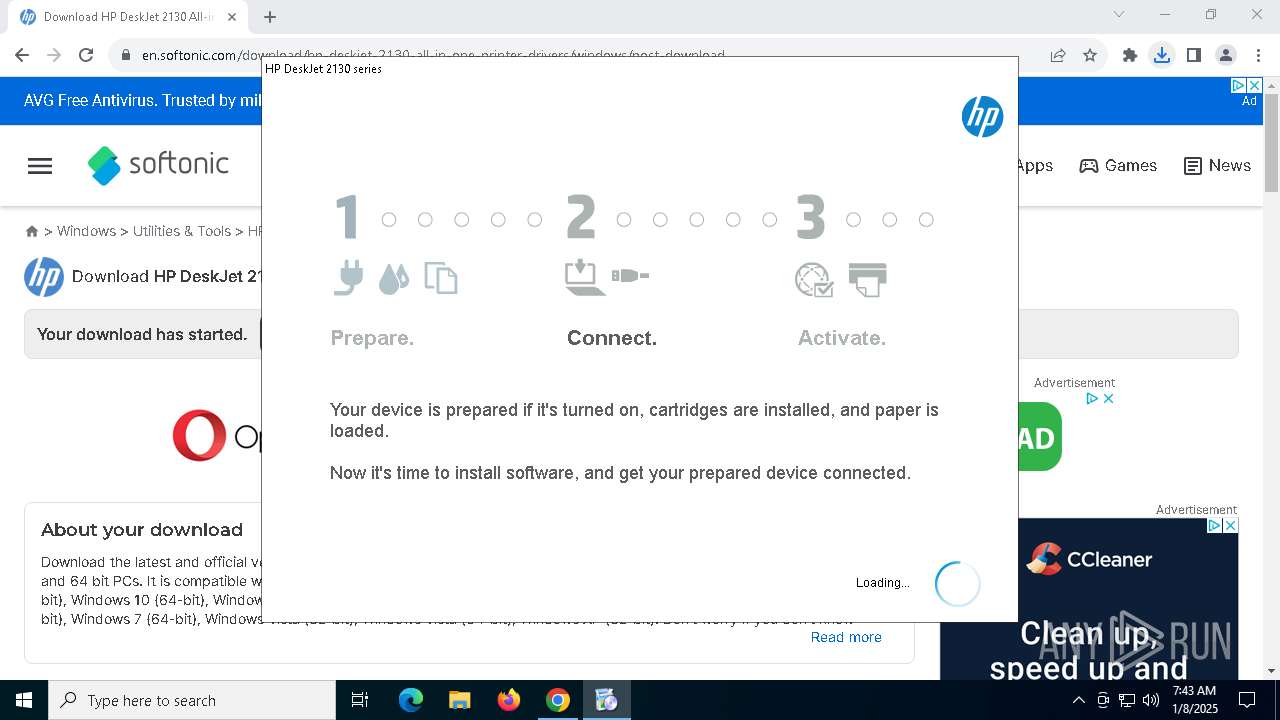
Task: Click the CCleaner advertisement banner
Action: (1089, 598)
